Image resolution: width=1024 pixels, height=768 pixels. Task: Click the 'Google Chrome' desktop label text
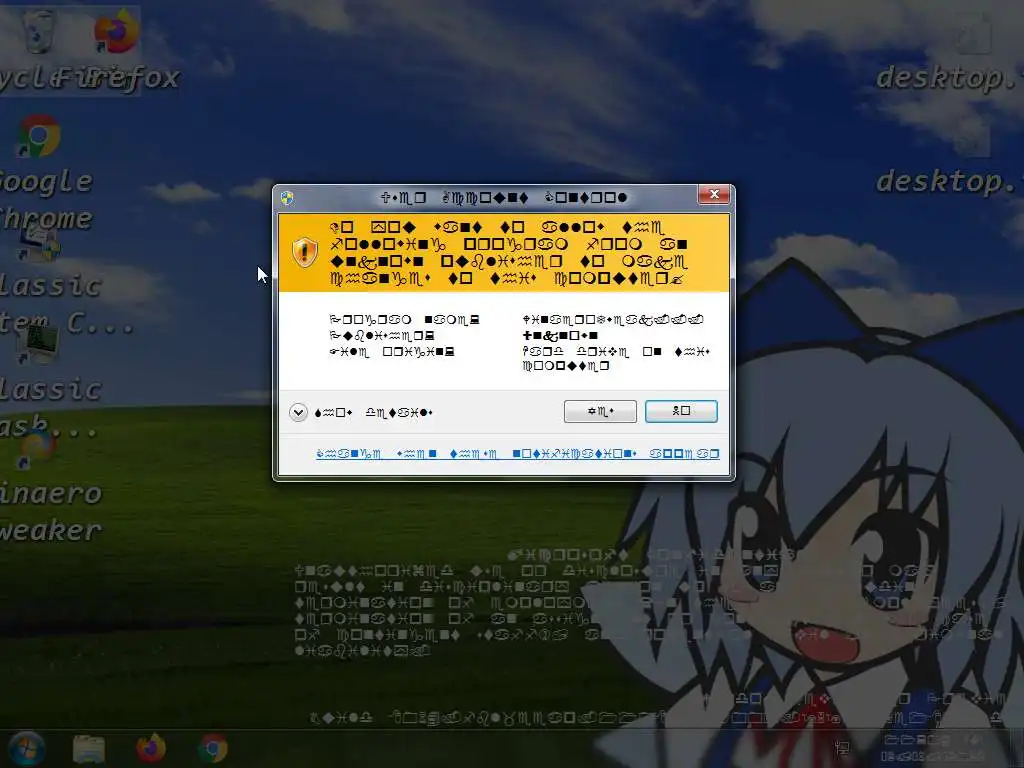coord(46,199)
